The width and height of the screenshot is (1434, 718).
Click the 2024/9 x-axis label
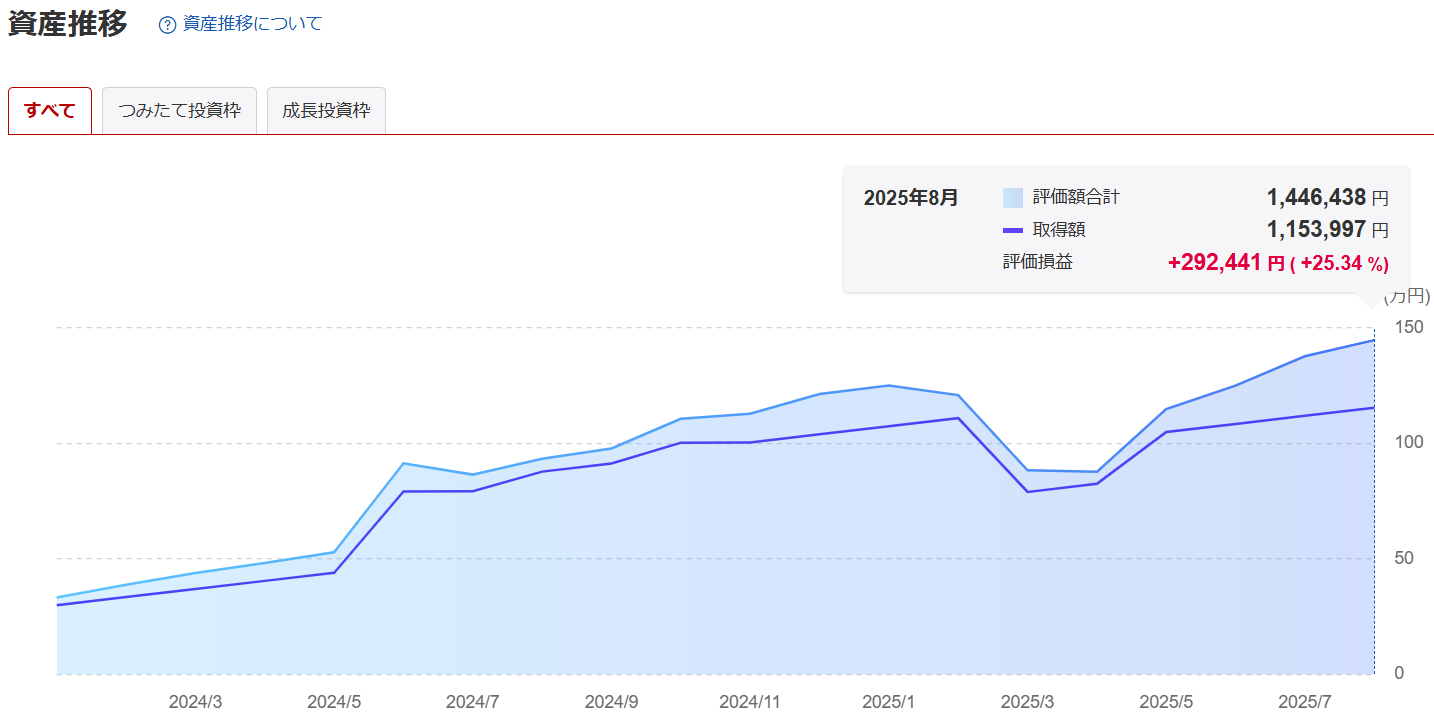(611, 702)
